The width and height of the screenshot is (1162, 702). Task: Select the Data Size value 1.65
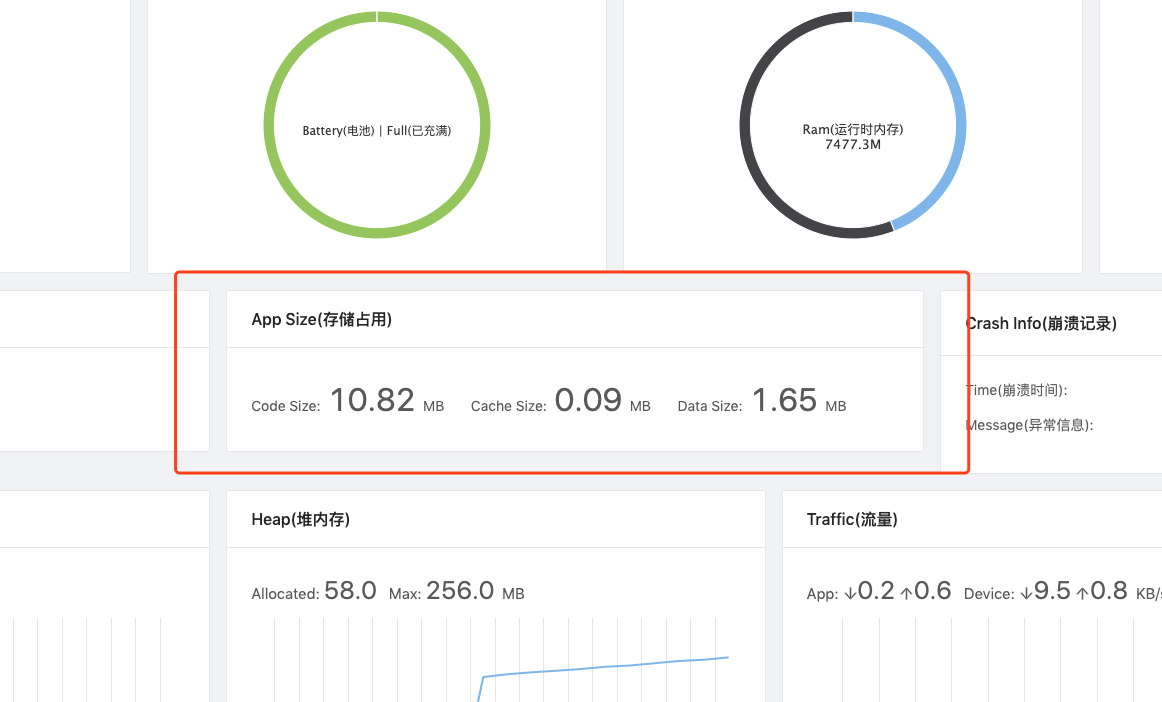click(x=784, y=401)
